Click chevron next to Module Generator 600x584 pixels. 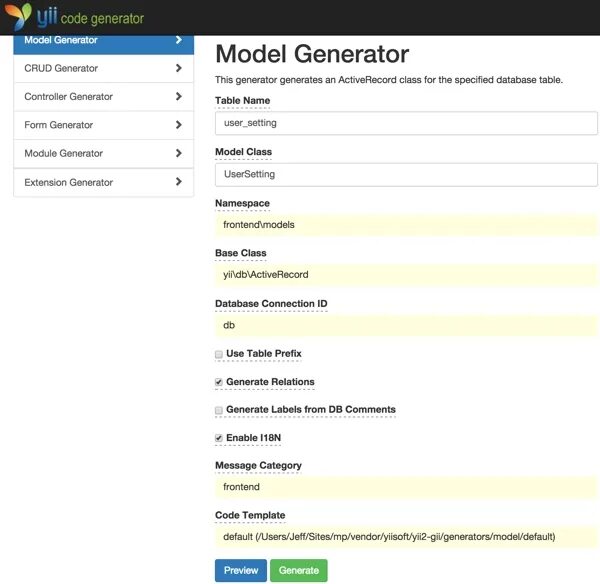click(x=179, y=153)
